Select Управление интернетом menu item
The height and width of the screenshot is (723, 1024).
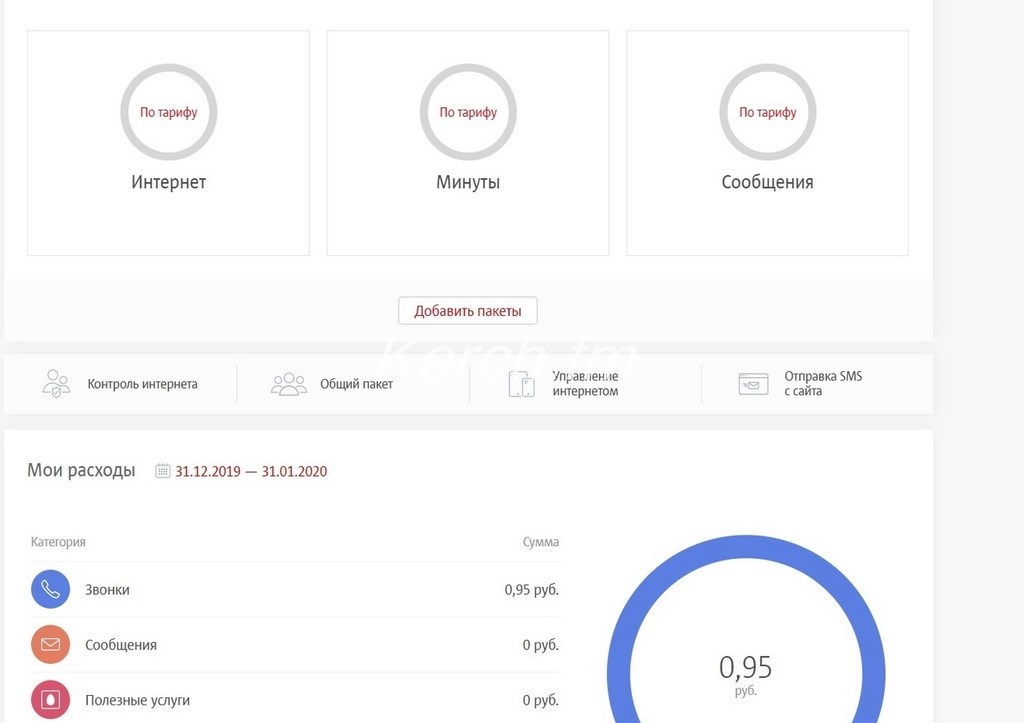[x=585, y=384]
